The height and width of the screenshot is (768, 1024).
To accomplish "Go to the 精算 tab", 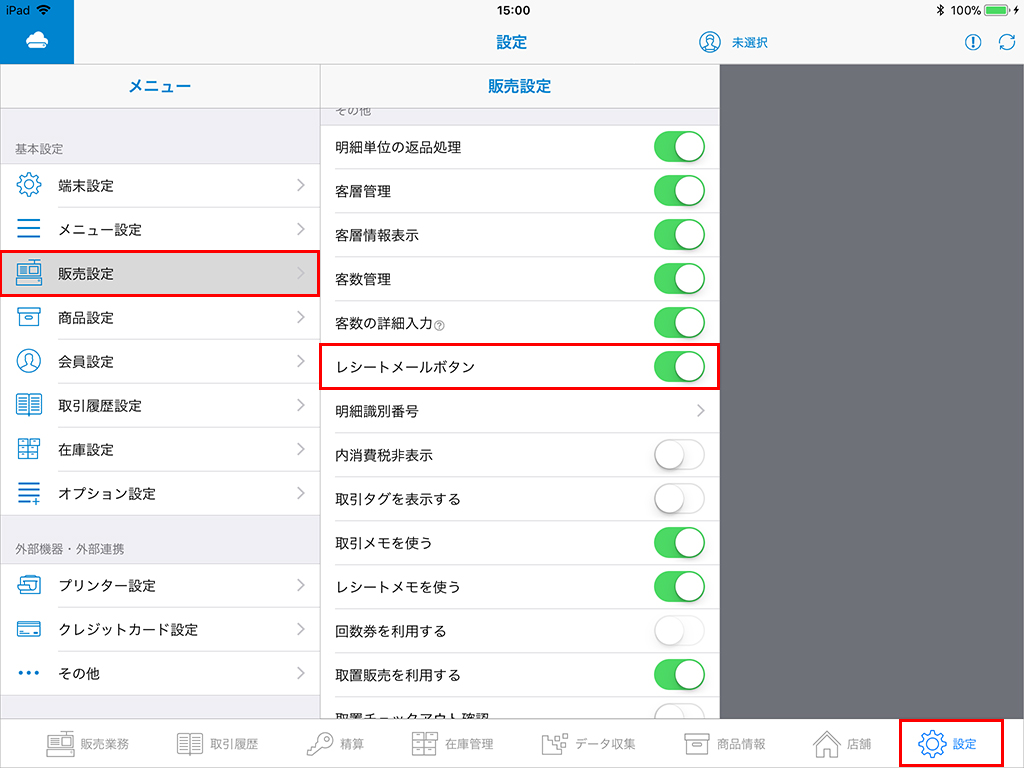I will click(x=336, y=744).
